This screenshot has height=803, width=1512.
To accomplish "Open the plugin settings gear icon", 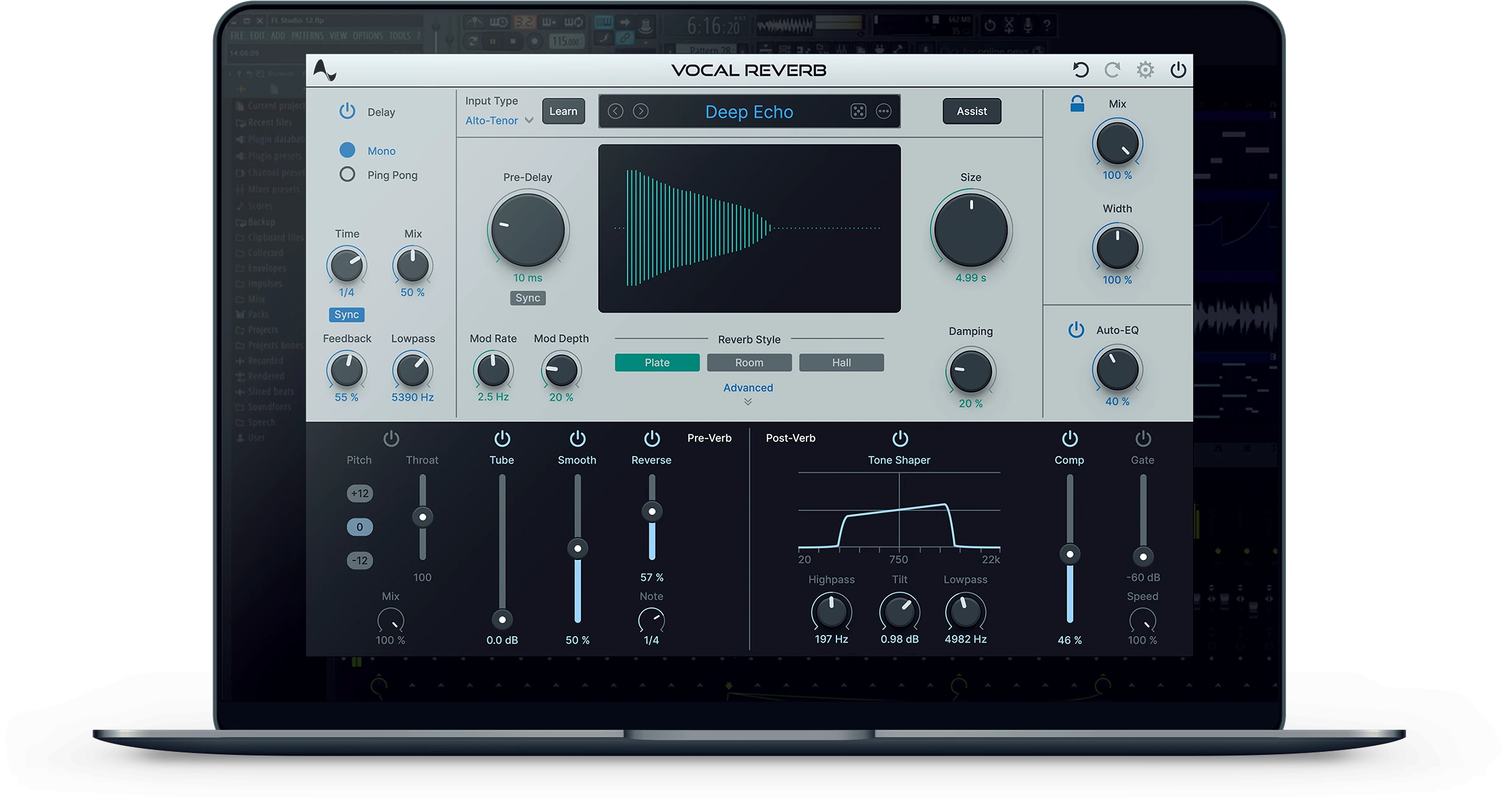I will tap(1145, 69).
